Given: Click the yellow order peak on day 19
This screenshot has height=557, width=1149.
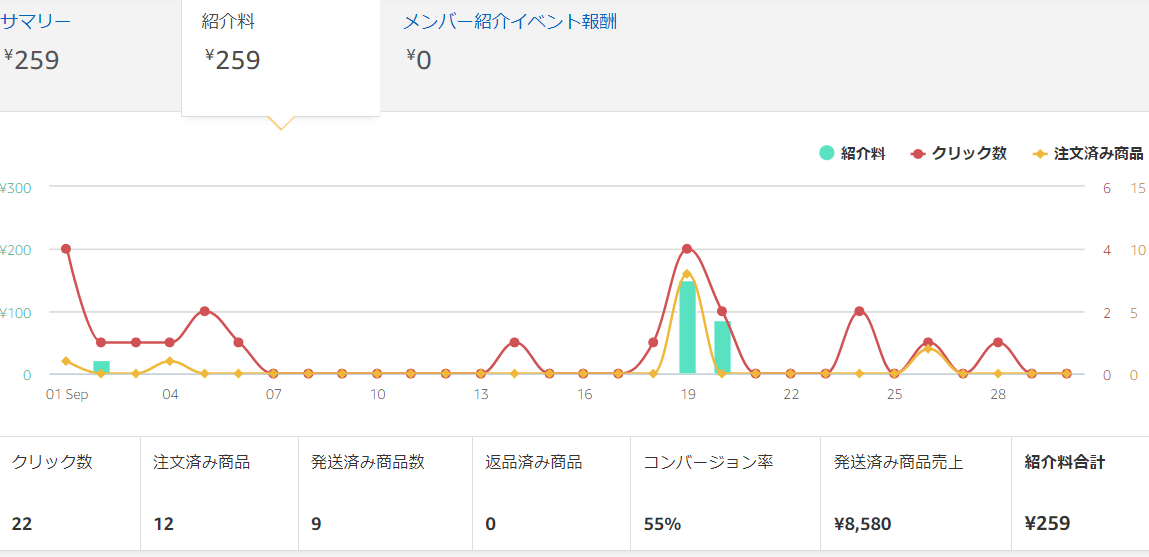Looking at the screenshot, I should tap(687, 274).
